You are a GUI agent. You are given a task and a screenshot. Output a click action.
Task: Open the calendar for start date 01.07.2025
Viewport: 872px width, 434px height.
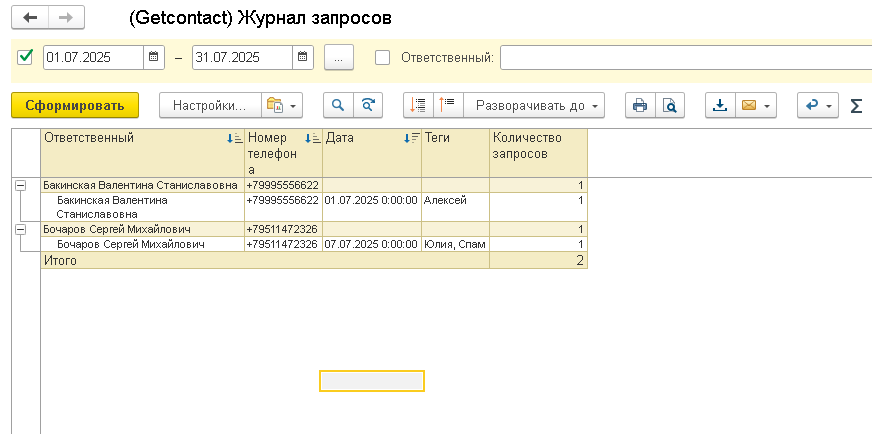154,57
